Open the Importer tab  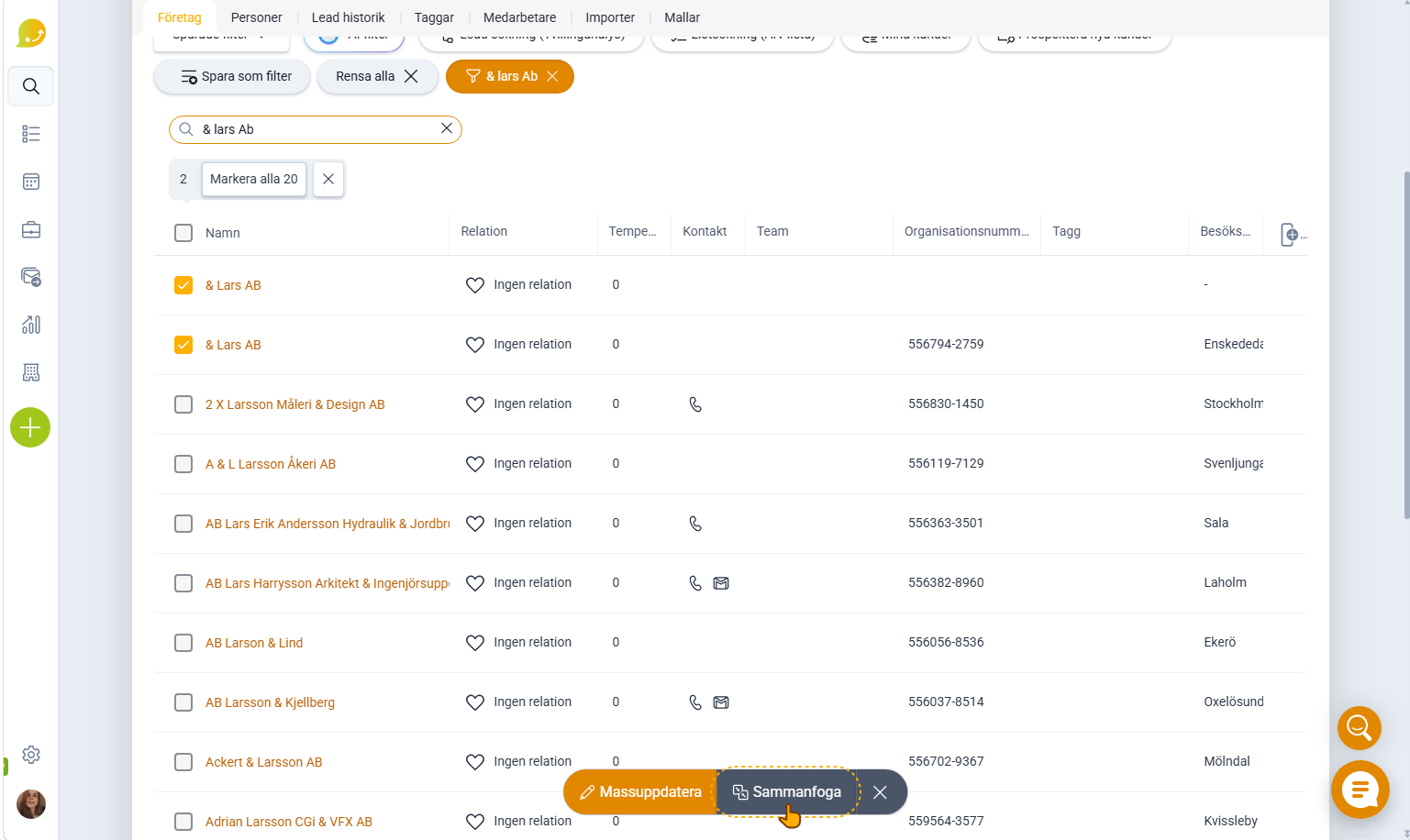click(610, 17)
